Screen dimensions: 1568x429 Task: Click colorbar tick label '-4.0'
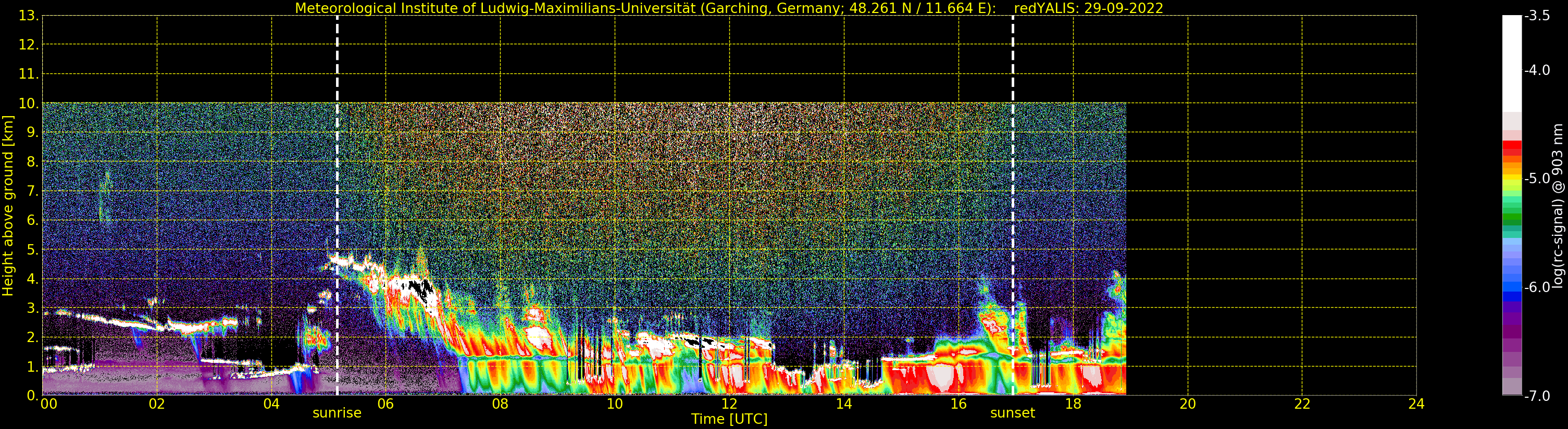click(1537, 70)
